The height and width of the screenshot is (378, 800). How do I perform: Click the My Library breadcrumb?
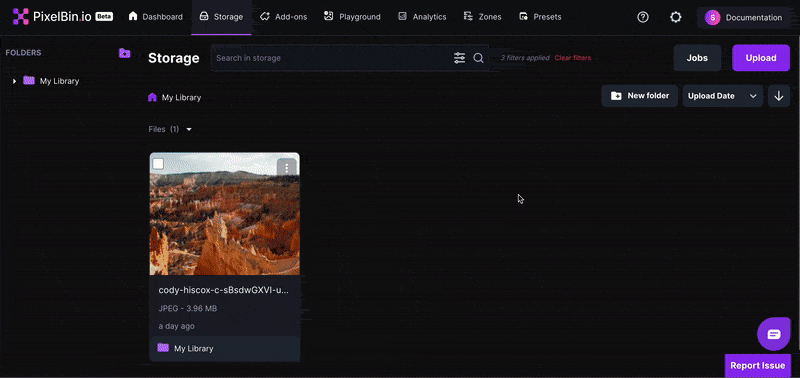(x=181, y=97)
